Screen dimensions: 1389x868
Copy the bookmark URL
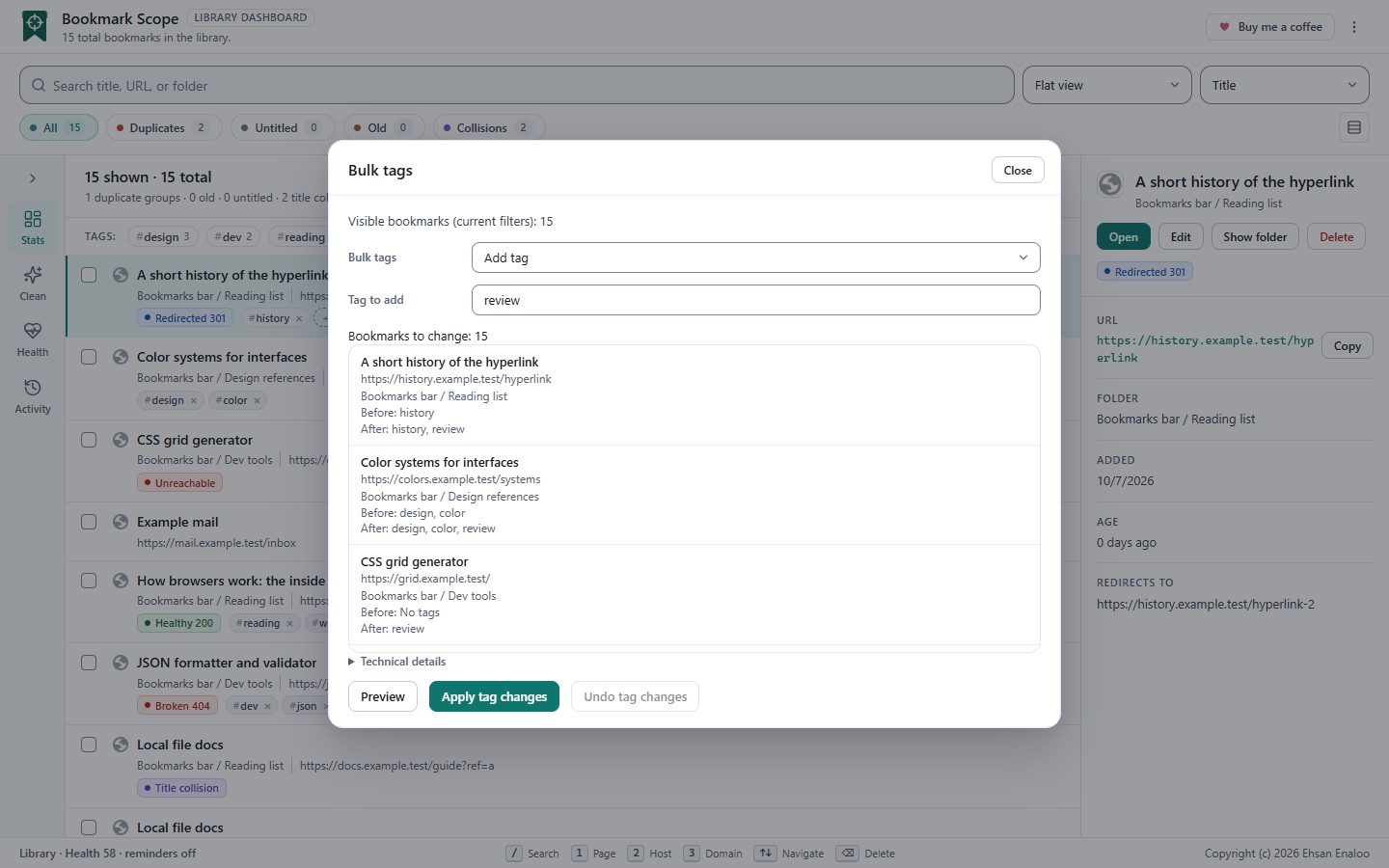(x=1348, y=346)
